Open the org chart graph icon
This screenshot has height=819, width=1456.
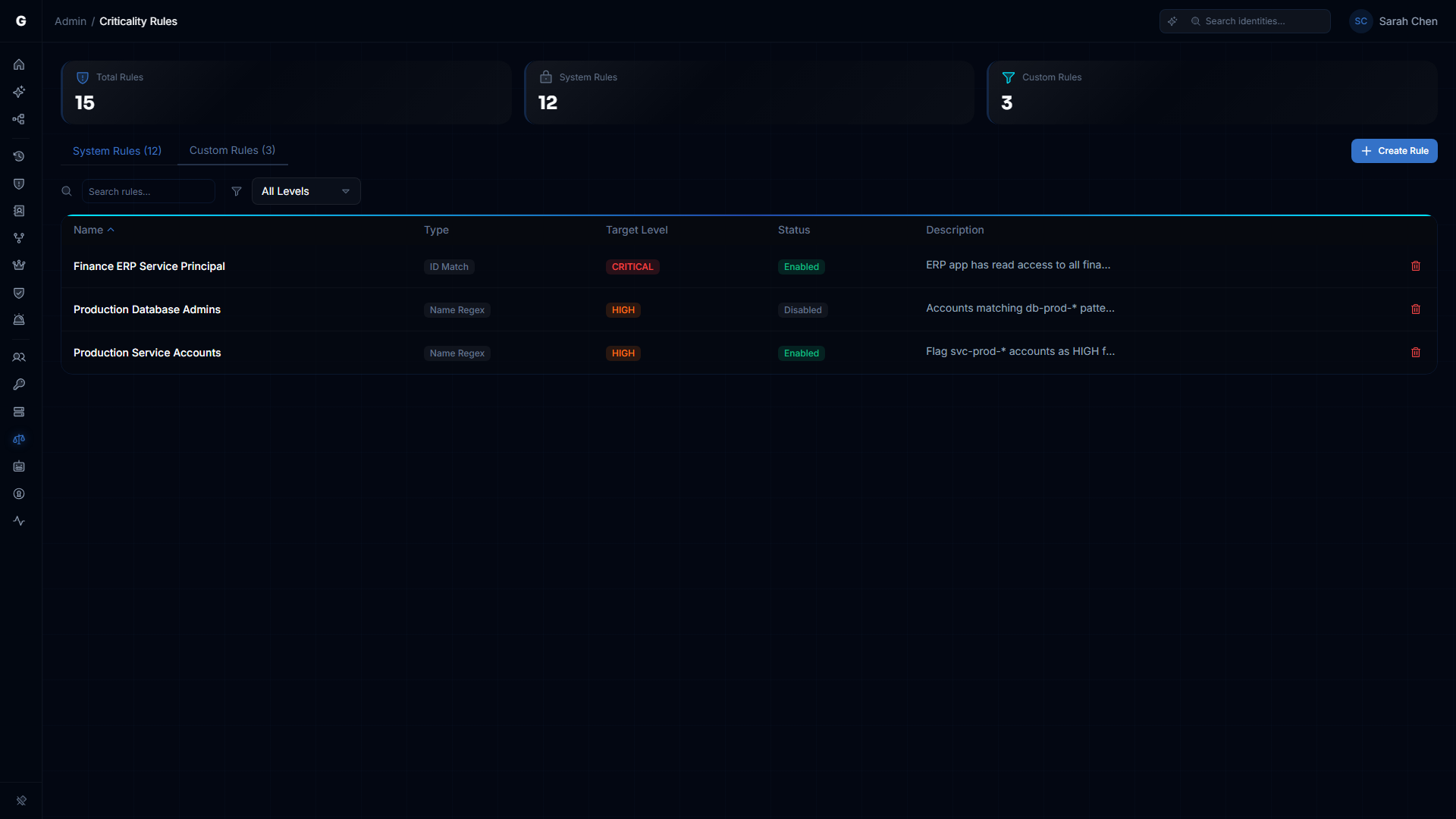19,119
